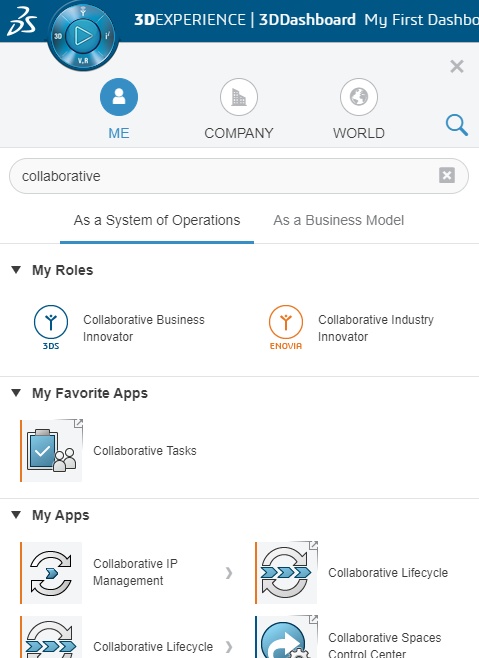
Task: Click Collaborative Spaces Control Center label
Action: pyautogui.click(x=385, y=646)
